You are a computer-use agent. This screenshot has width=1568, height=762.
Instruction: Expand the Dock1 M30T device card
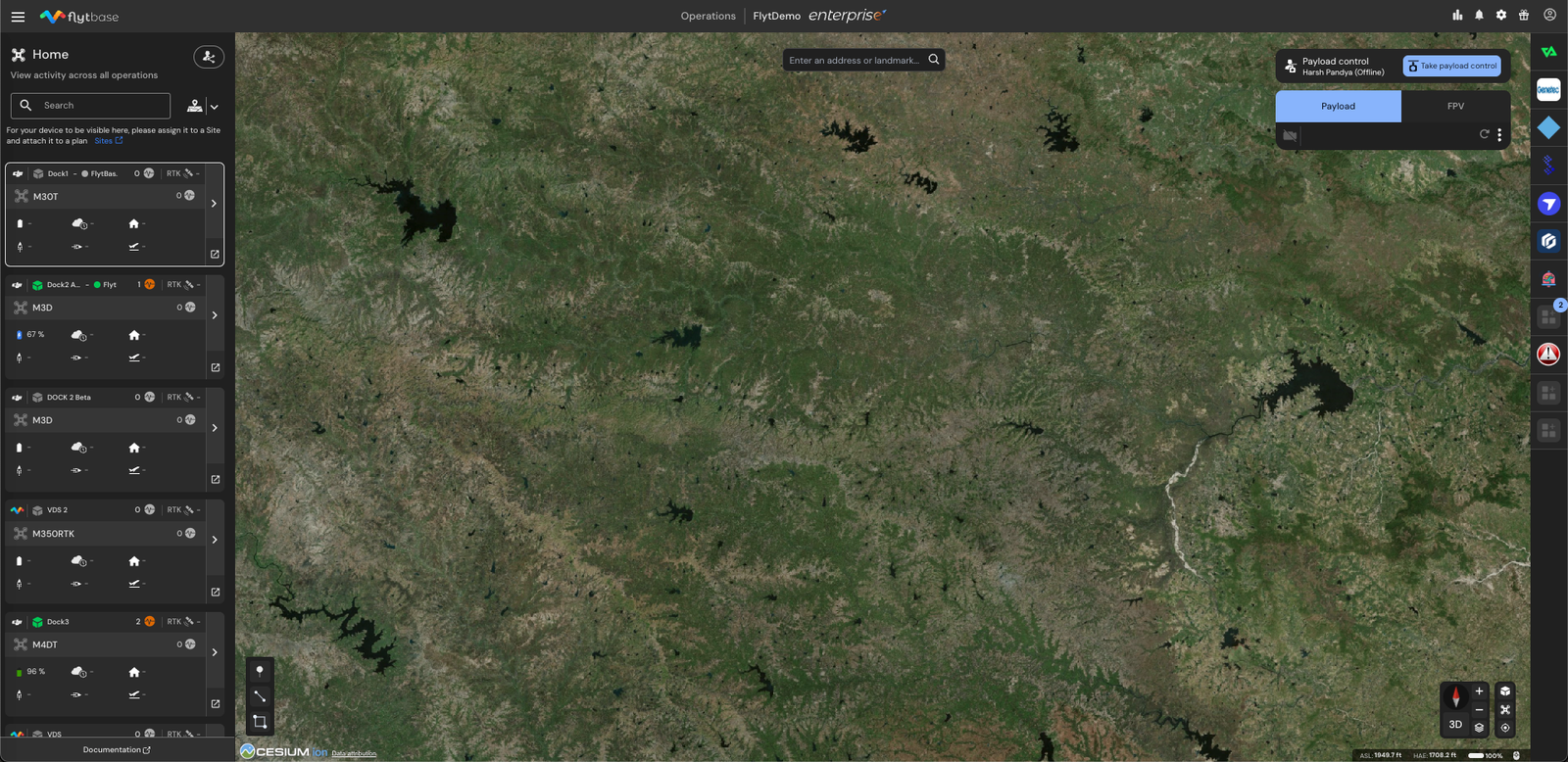pos(214,204)
